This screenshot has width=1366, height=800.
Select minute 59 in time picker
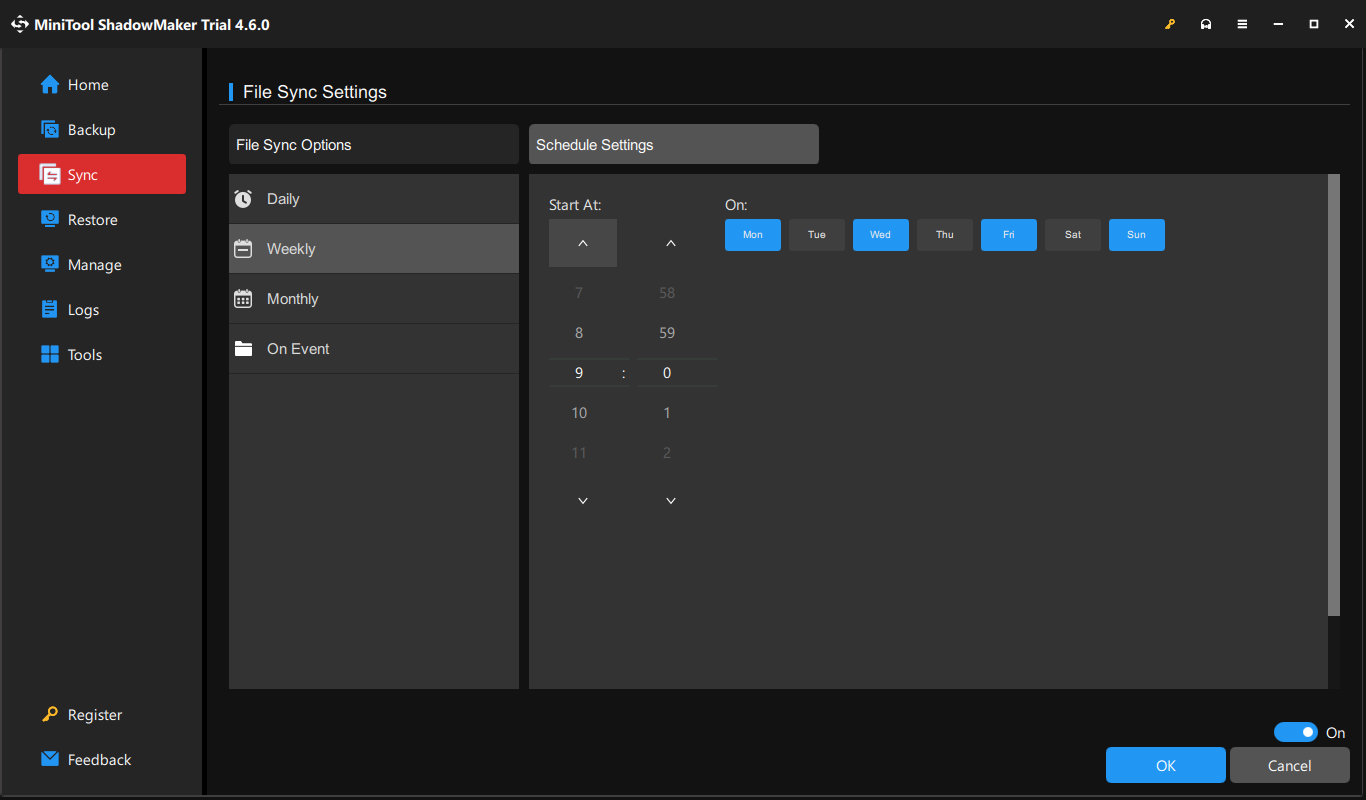(x=667, y=333)
